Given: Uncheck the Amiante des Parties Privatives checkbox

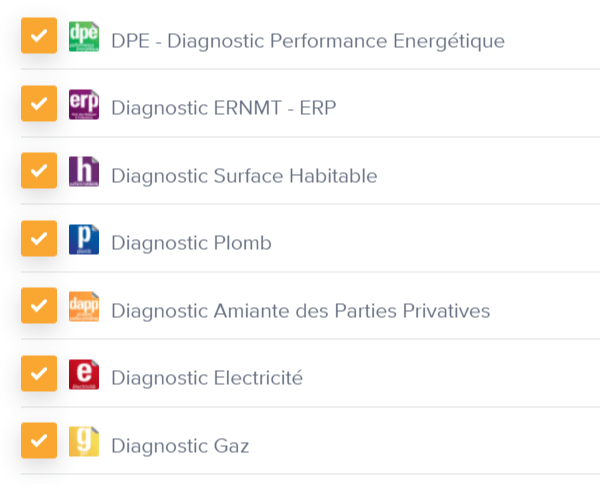Looking at the screenshot, I should click(39, 306).
